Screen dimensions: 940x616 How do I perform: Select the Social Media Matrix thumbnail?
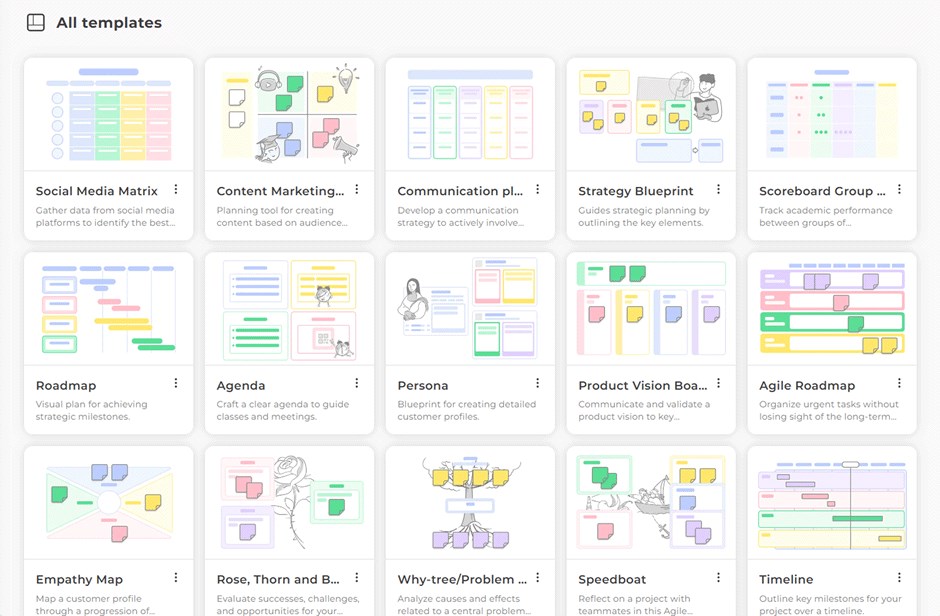pyautogui.click(x=109, y=114)
